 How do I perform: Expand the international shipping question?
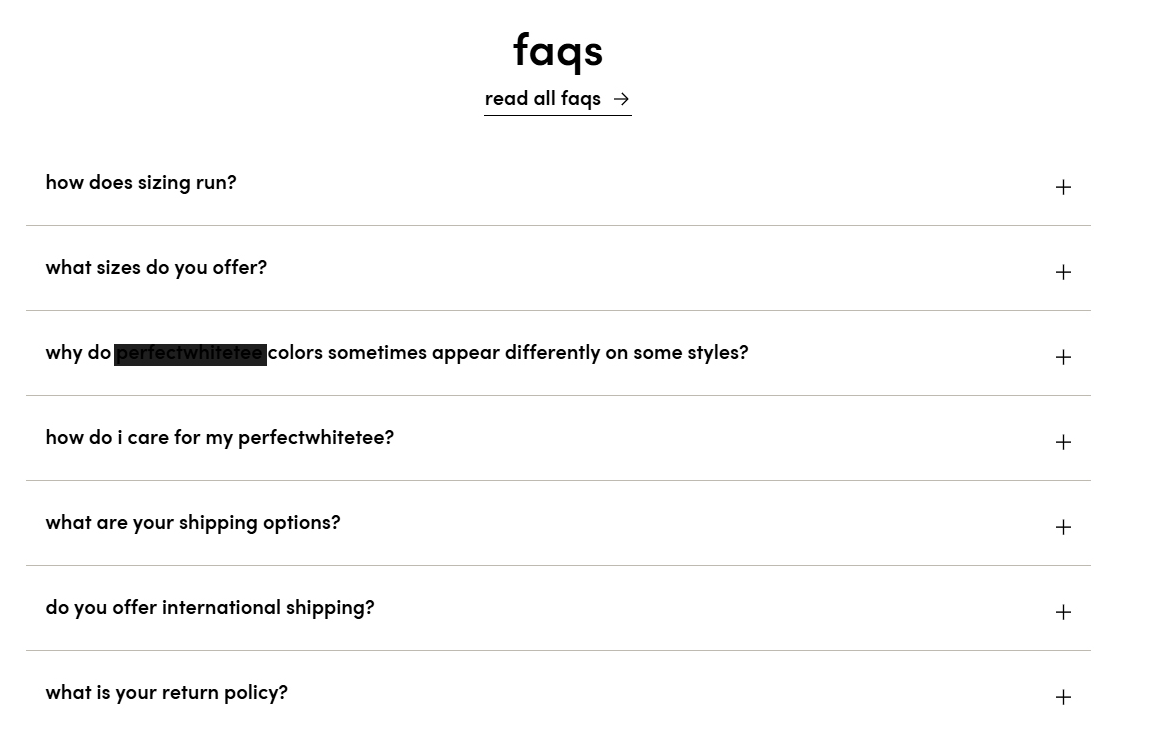[x=209, y=608]
